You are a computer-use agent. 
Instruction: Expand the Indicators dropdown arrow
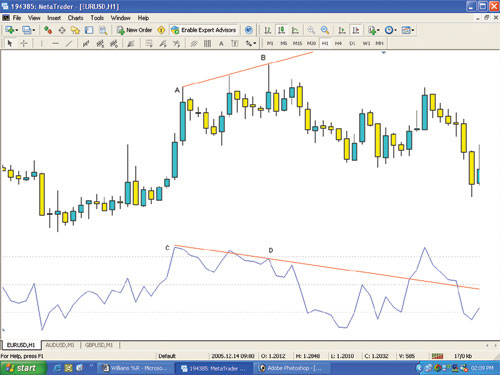(378, 30)
